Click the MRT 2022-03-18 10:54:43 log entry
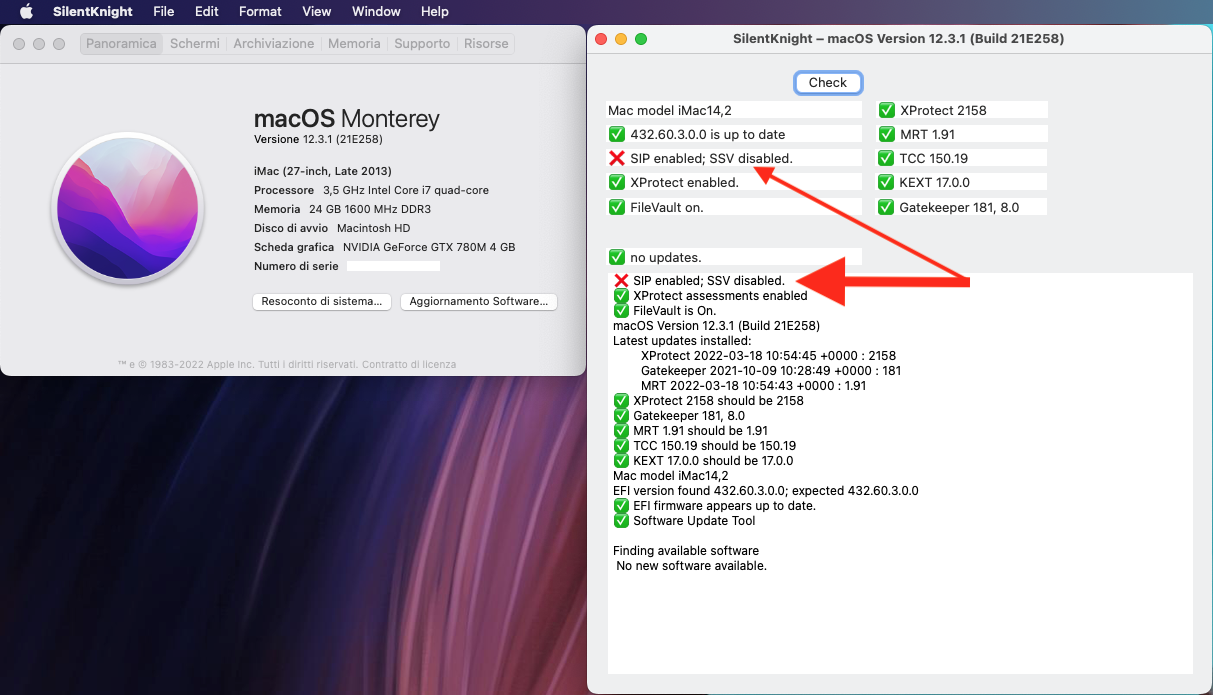Image resolution: width=1213 pixels, height=695 pixels. [754, 386]
